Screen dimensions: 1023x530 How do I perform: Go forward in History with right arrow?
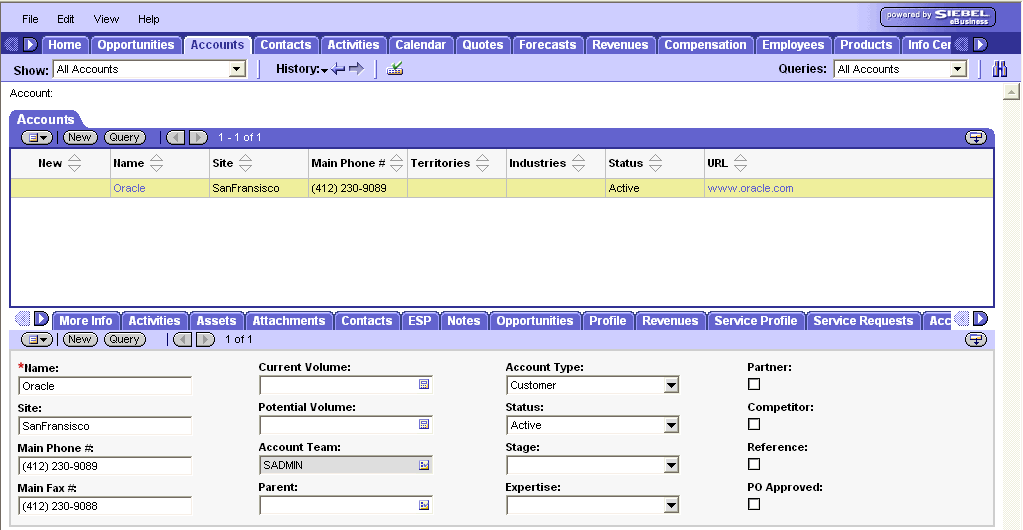pyautogui.click(x=356, y=69)
